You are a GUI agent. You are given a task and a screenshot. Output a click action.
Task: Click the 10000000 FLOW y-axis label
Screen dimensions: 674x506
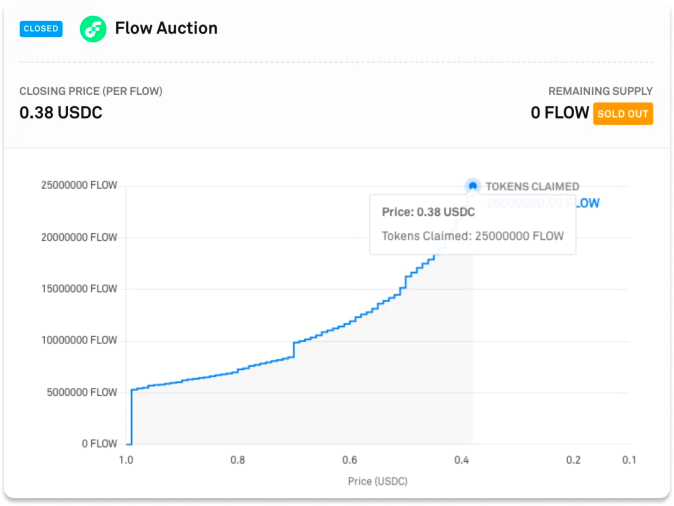click(79, 340)
